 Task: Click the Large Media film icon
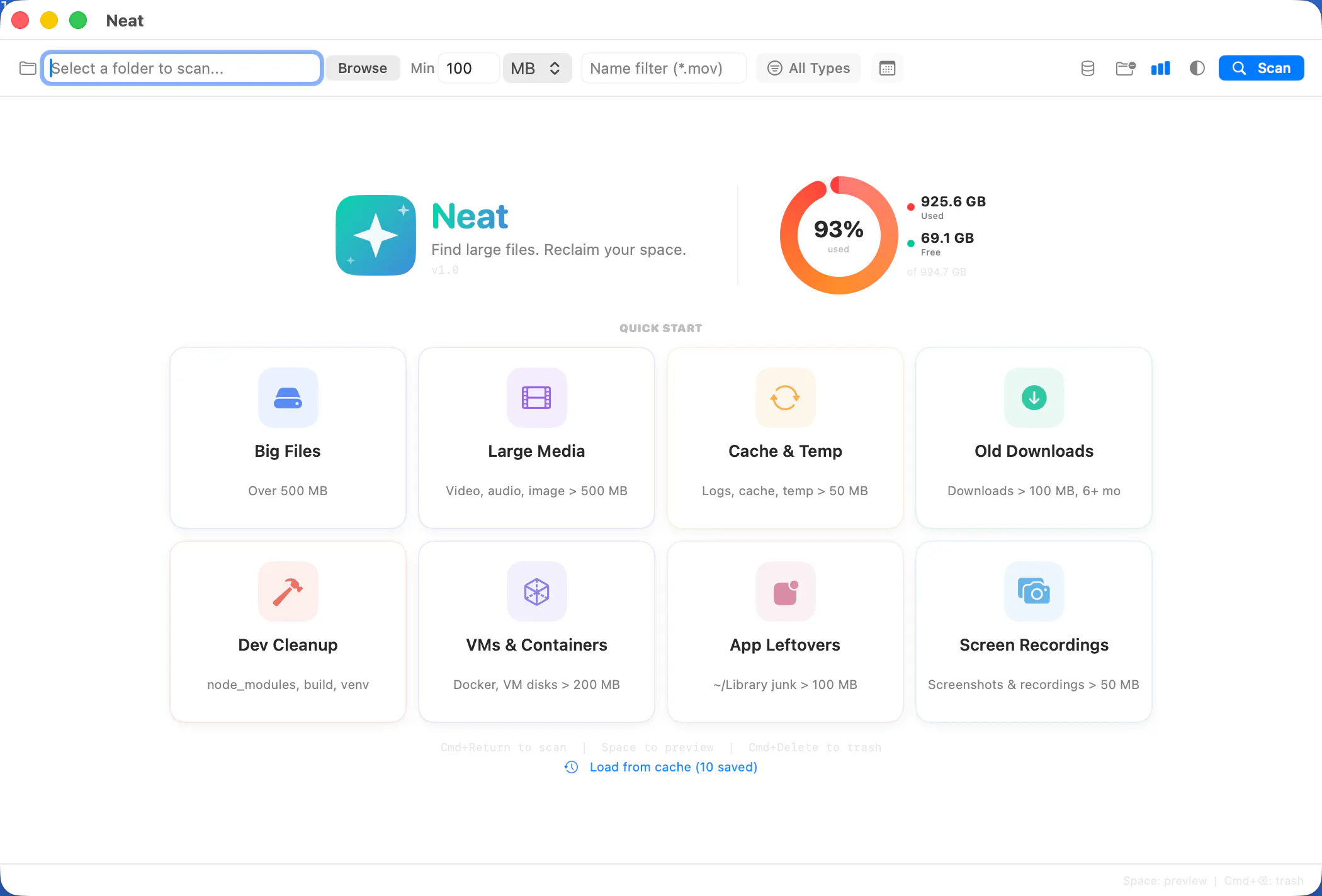click(536, 398)
